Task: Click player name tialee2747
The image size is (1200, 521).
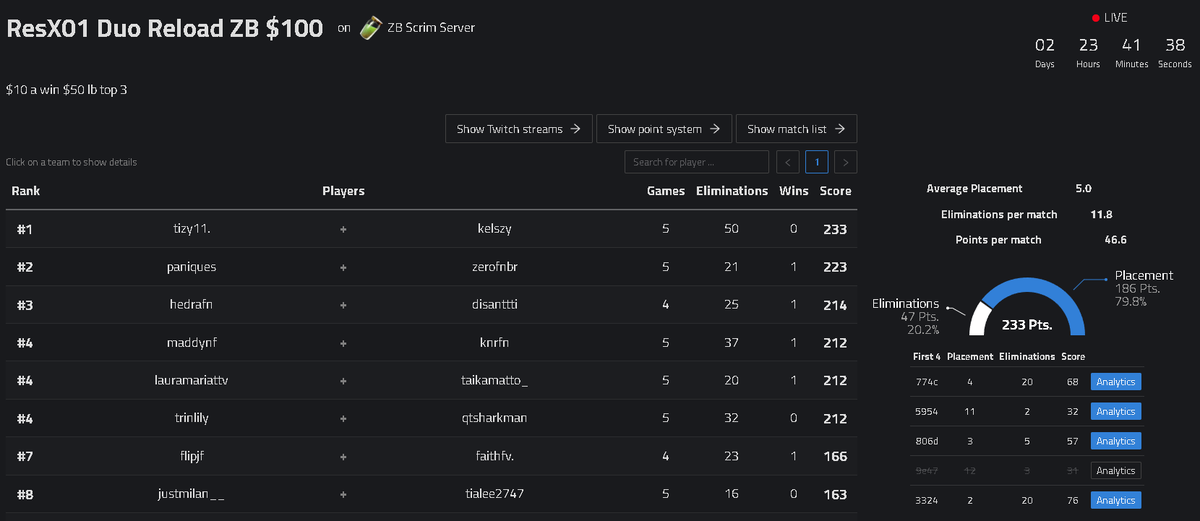Action: point(495,494)
